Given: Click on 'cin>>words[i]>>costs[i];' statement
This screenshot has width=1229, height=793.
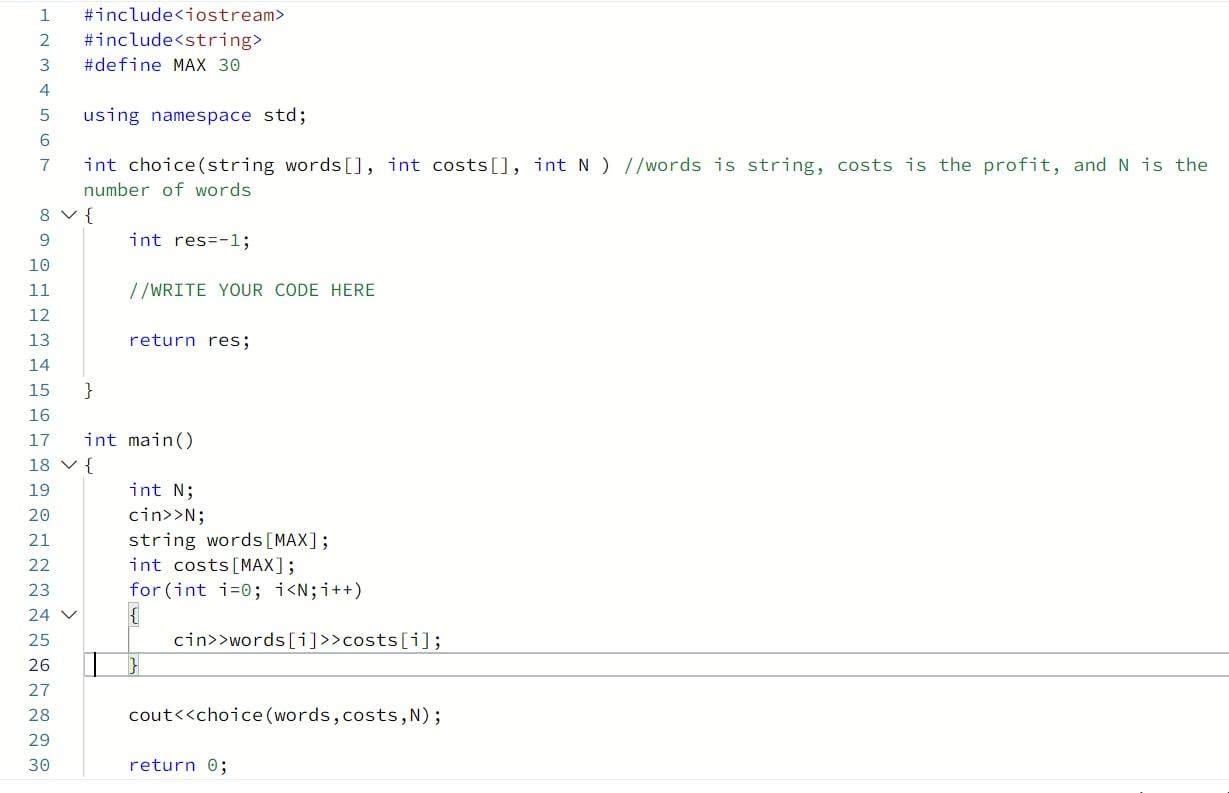Looking at the screenshot, I should pos(307,640).
